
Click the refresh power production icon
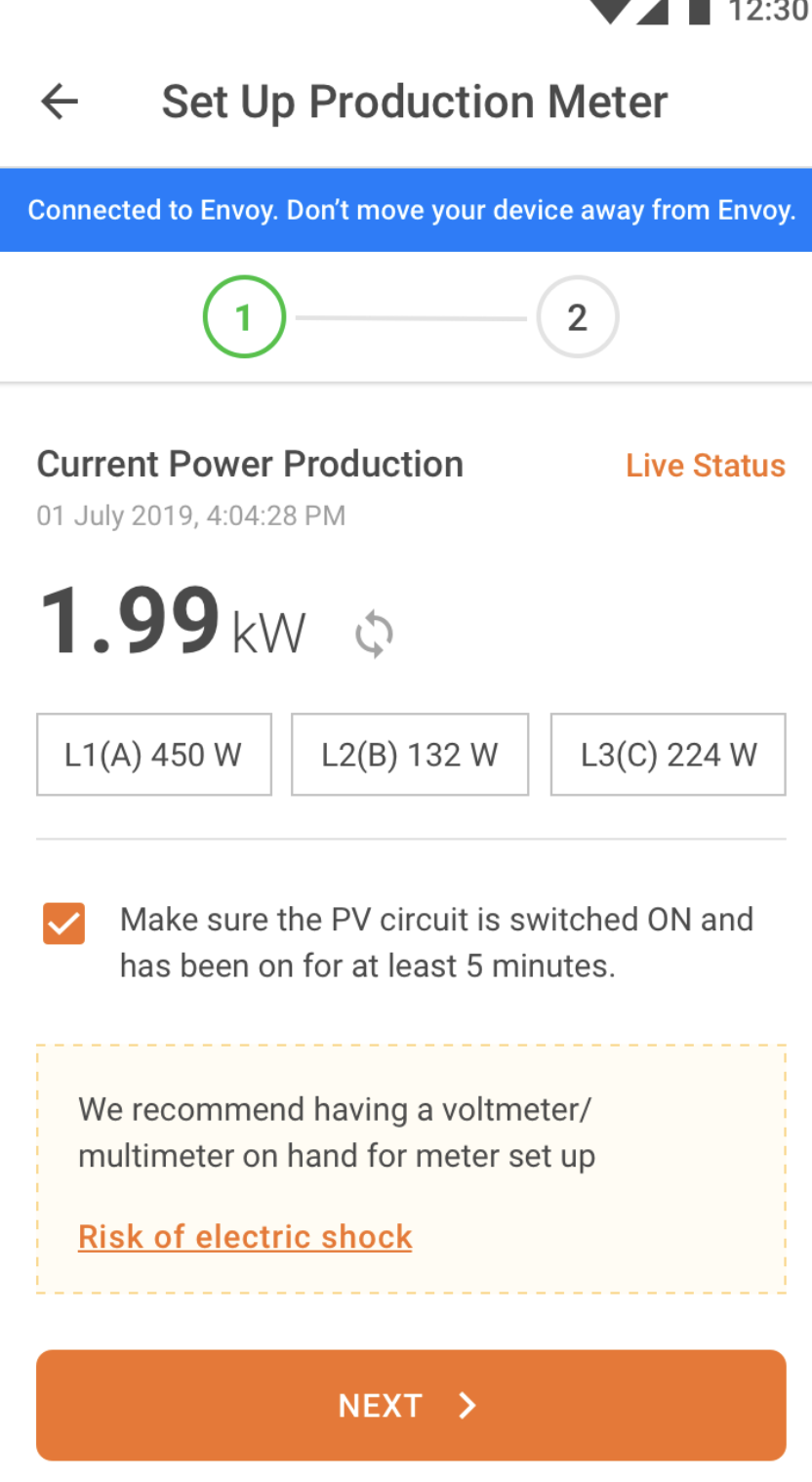pyautogui.click(x=374, y=635)
